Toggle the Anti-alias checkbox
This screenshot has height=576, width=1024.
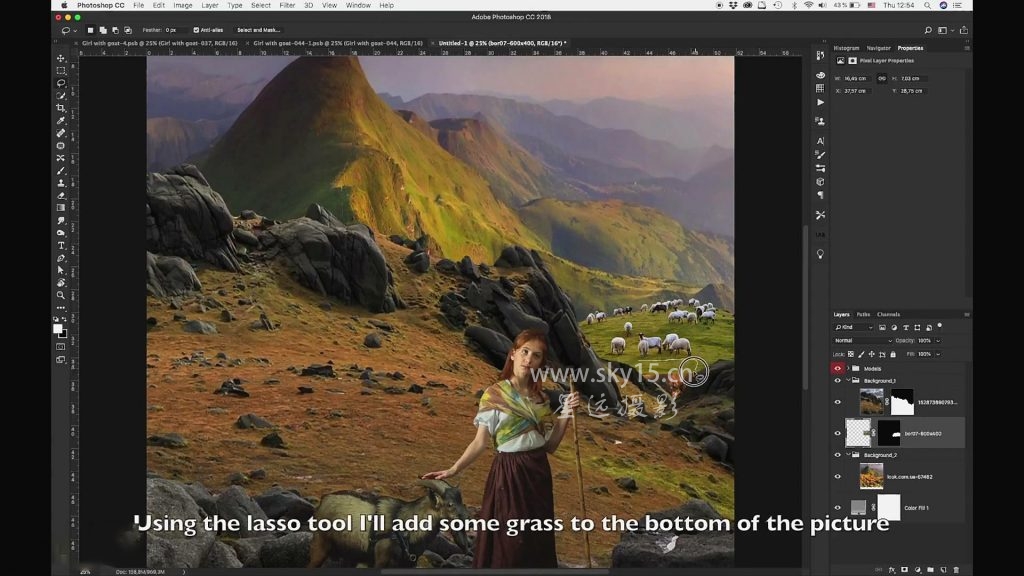(196, 30)
